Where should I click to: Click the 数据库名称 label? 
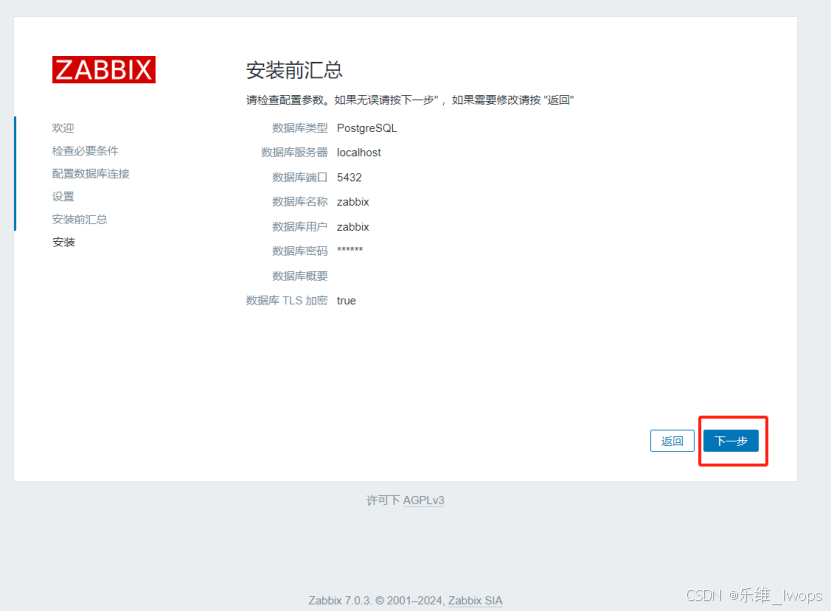click(x=300, y=202)
